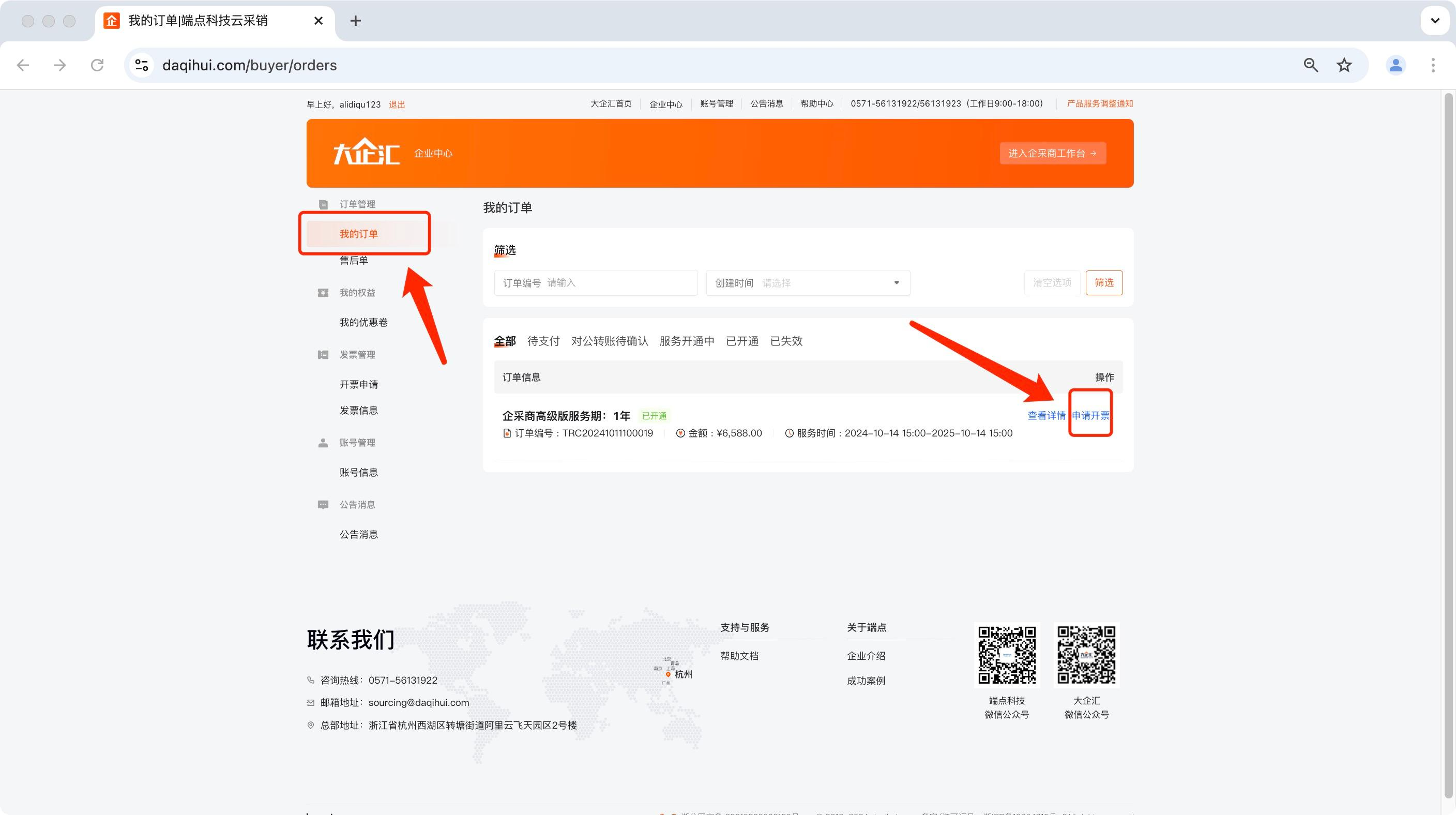
Task: Click the 订单编号 input field
Action: coord(596,282)
